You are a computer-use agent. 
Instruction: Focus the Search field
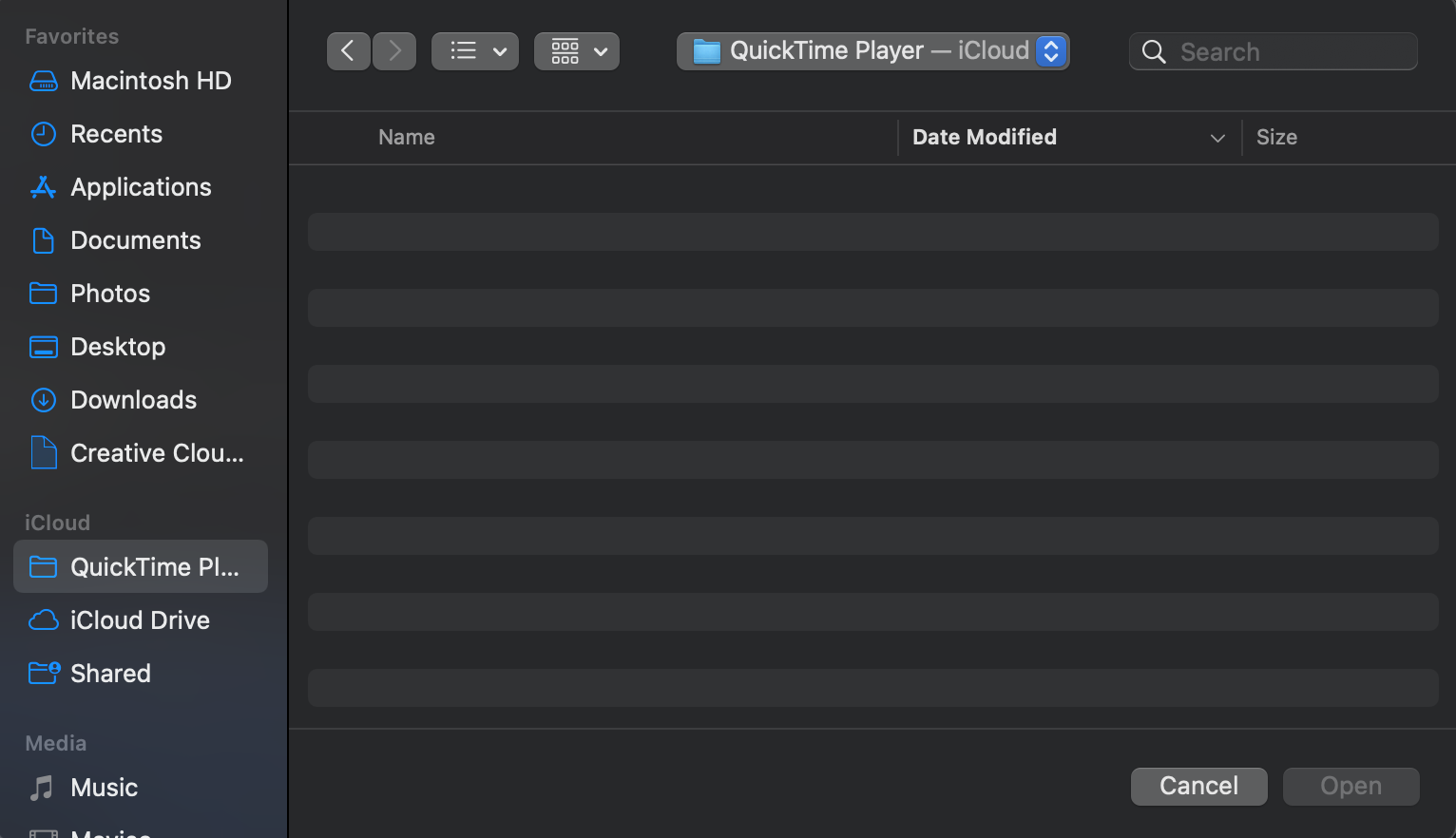pos(1274,51)
